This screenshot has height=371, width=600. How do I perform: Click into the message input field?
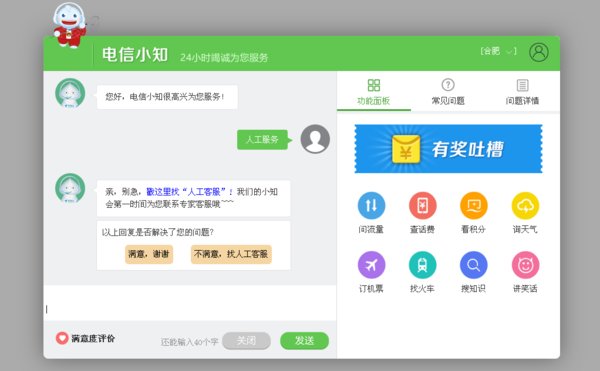coord(190,303)
